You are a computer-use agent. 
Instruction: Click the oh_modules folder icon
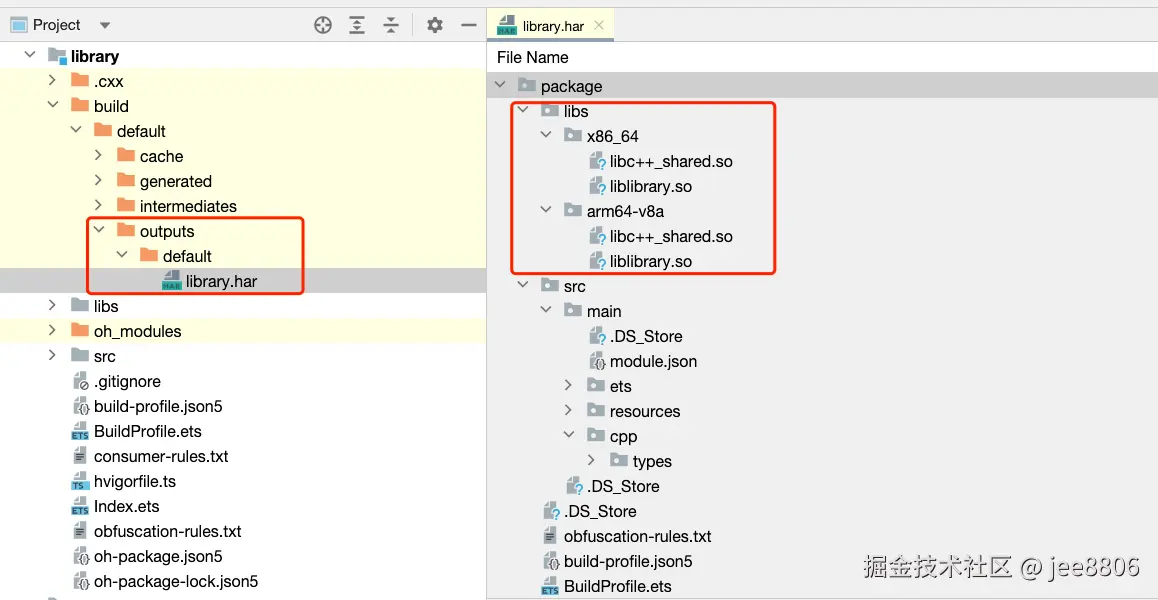click(x=80, y=330)
